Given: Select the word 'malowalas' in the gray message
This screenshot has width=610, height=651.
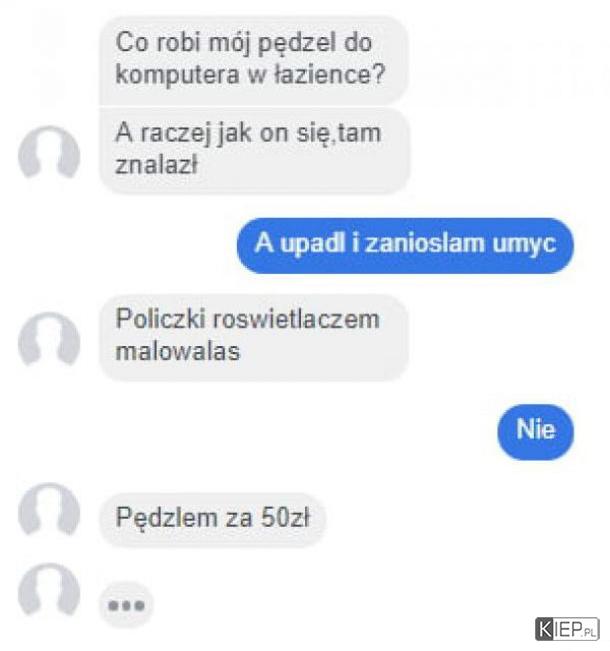Looking at the screenshot, I should (178, 351).
